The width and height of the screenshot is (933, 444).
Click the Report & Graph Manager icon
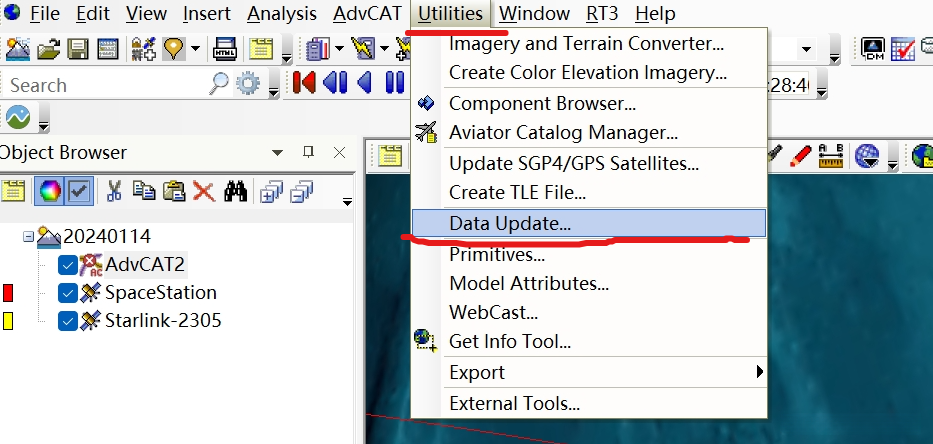point(318,49)
